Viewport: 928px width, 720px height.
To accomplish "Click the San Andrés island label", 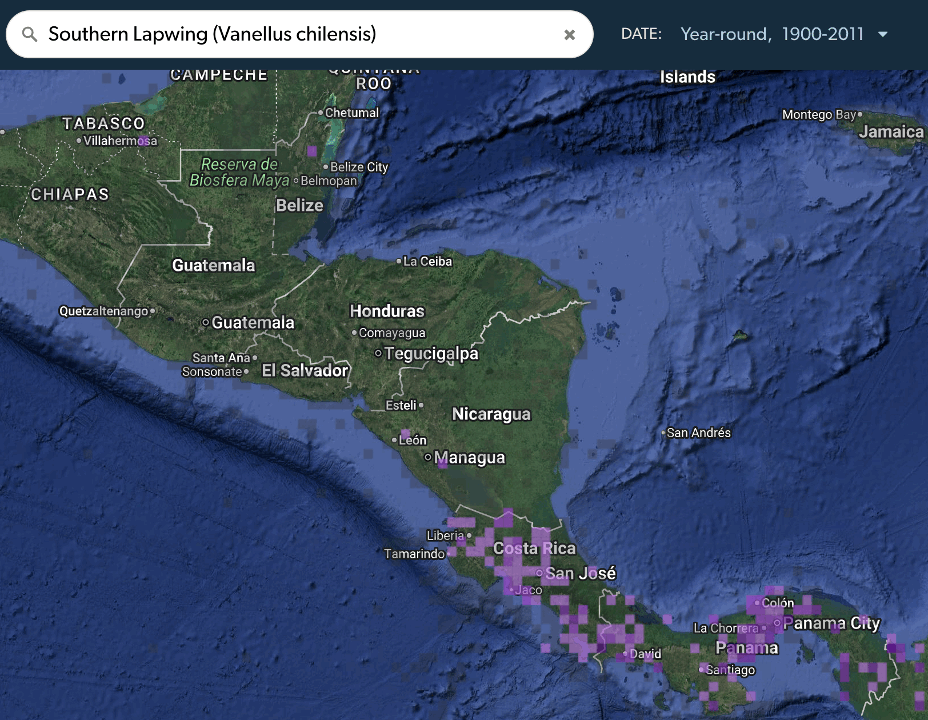I will pyautogui.click(x=698, y=432).
